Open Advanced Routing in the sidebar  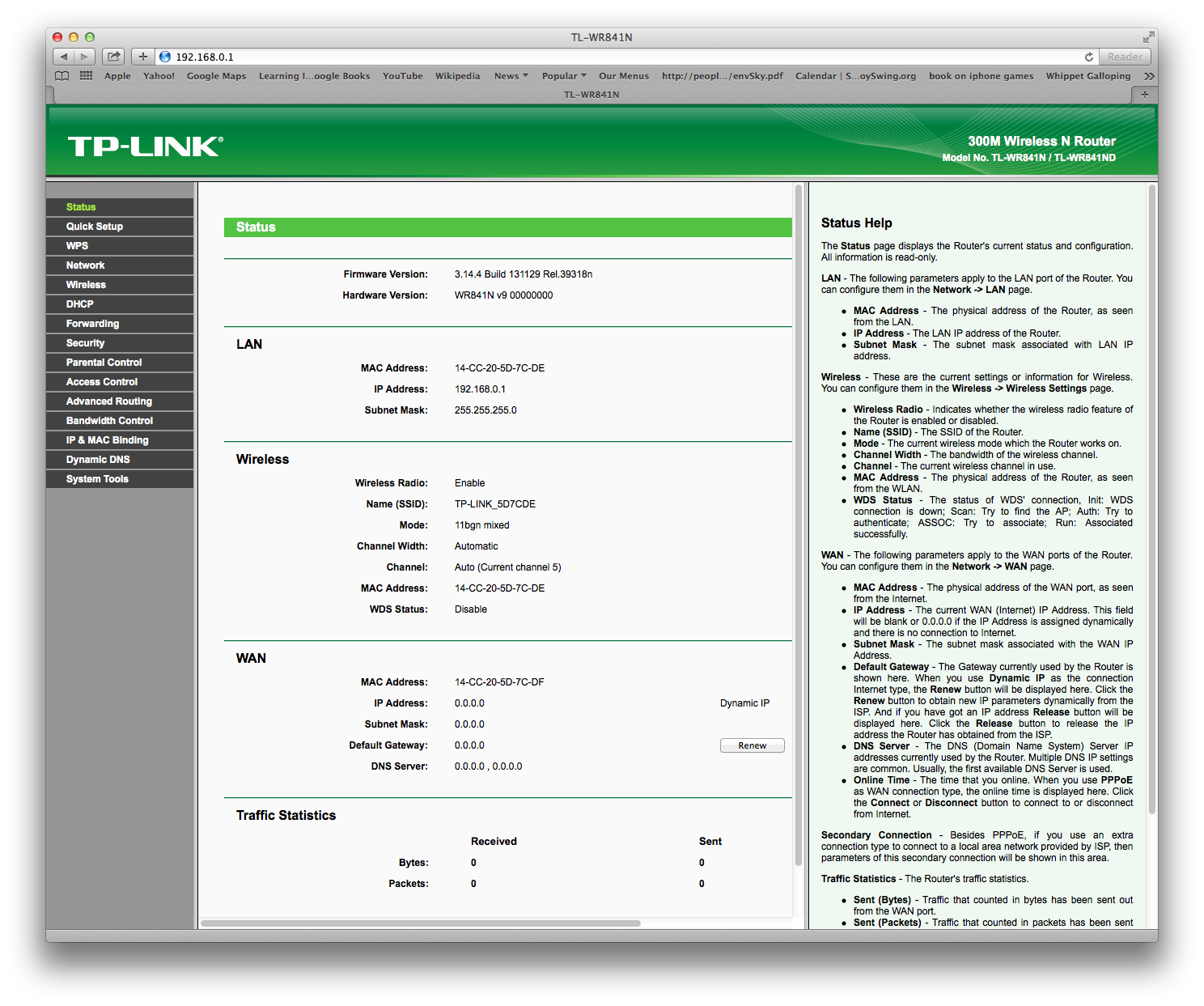[120, 401]
